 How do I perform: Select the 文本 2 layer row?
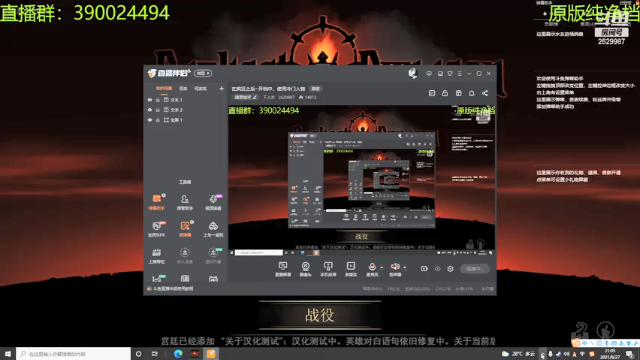click(185, 110)
